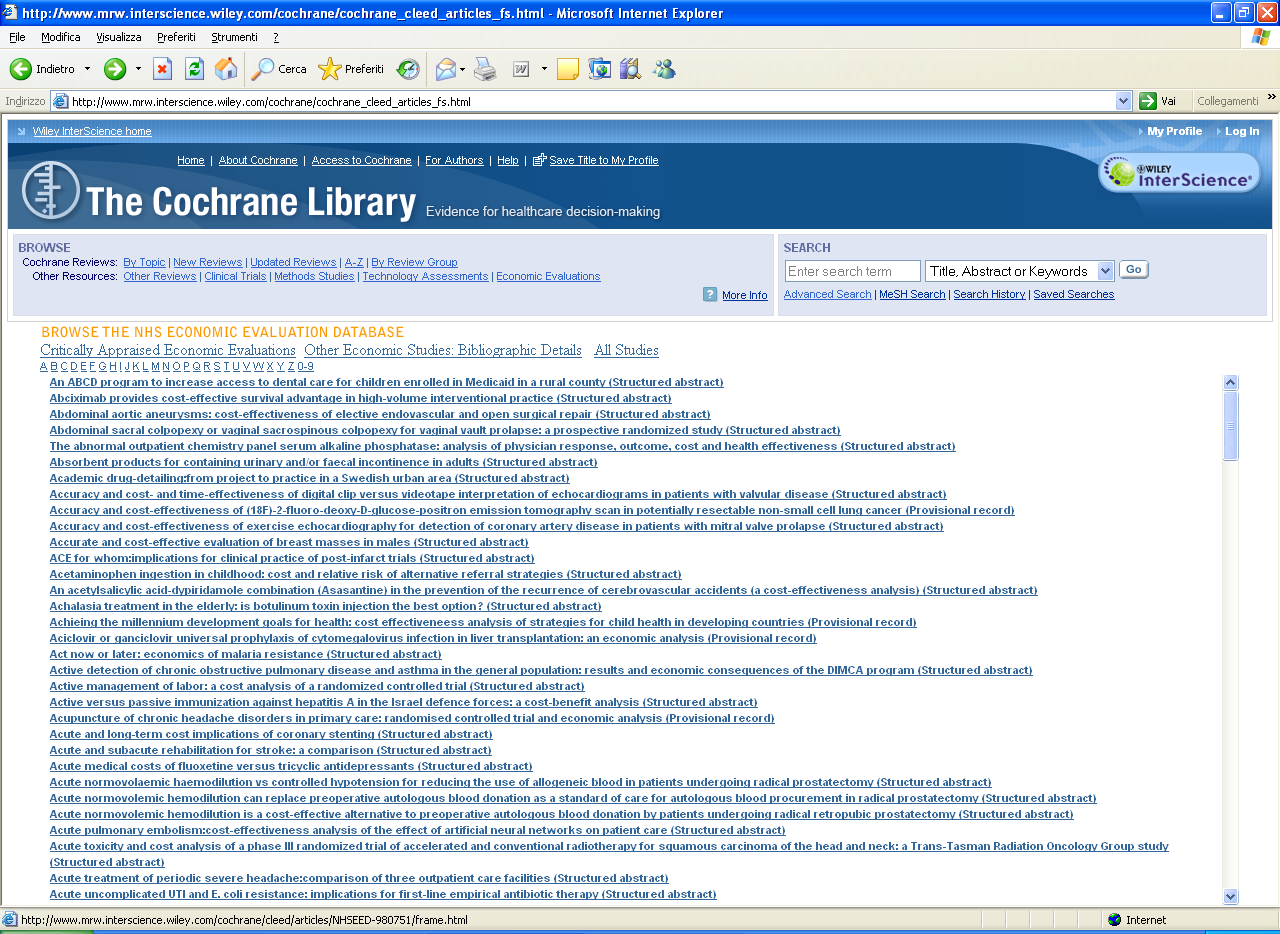Open Updated Reviews link
This screenshot has width=1280, height=934.
[293, 263]
